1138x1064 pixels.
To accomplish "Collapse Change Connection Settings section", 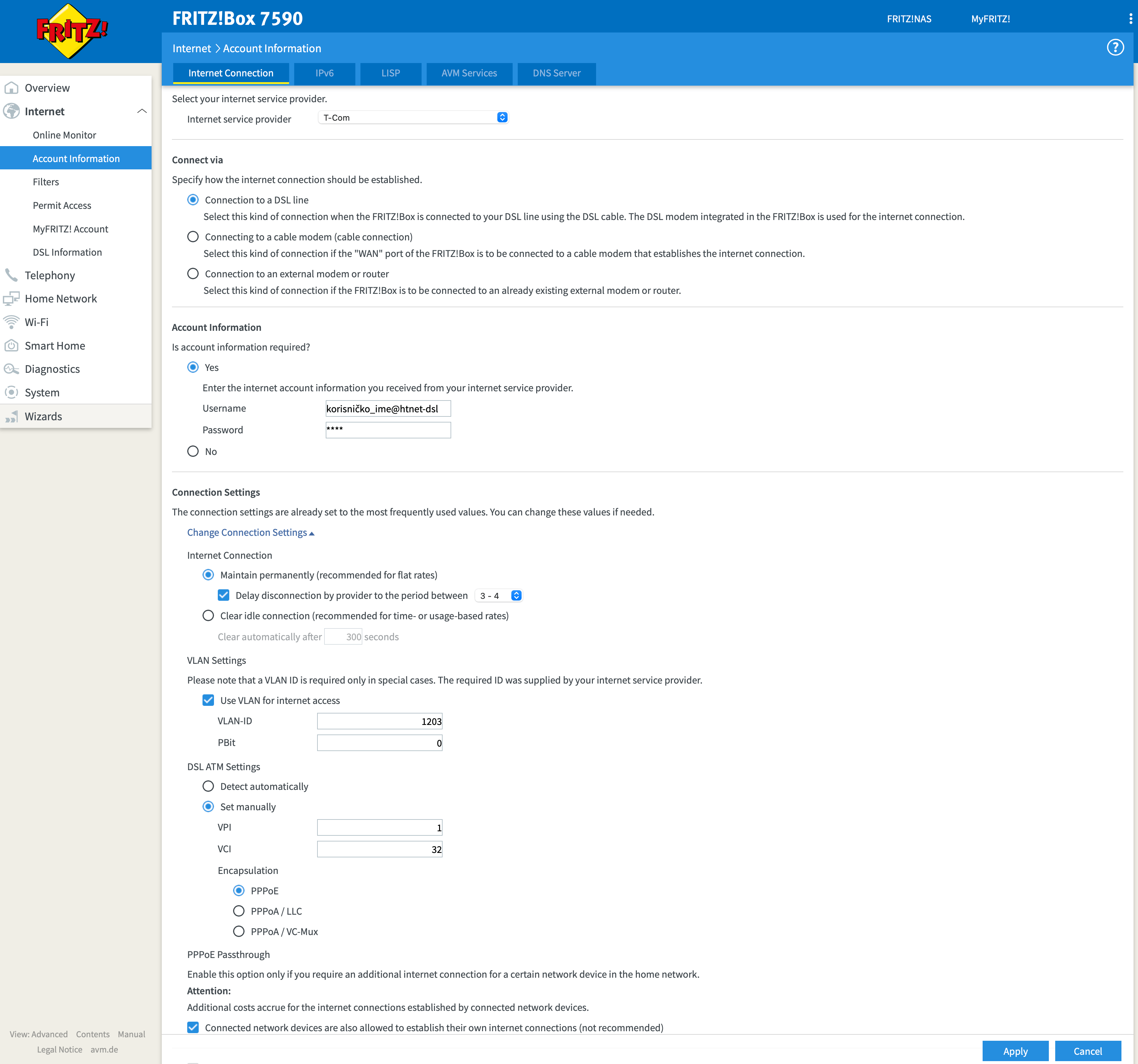I will coord(250,533).
